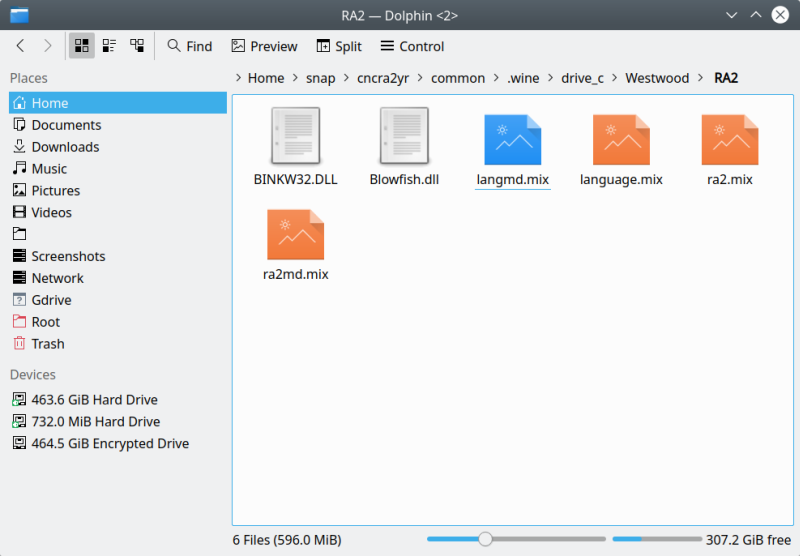
Task: Click RA2 breadcrumb folder name
Action: [726, 78]
